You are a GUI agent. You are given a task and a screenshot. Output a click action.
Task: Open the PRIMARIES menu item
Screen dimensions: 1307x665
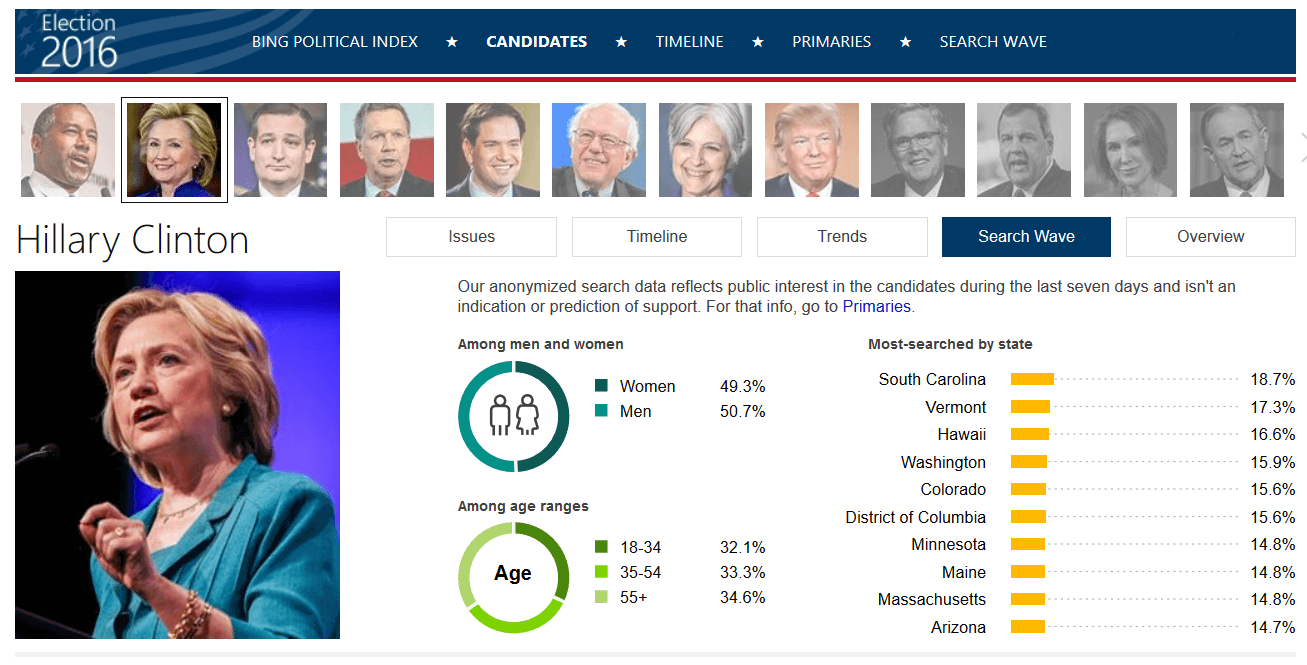click(831, 41)
